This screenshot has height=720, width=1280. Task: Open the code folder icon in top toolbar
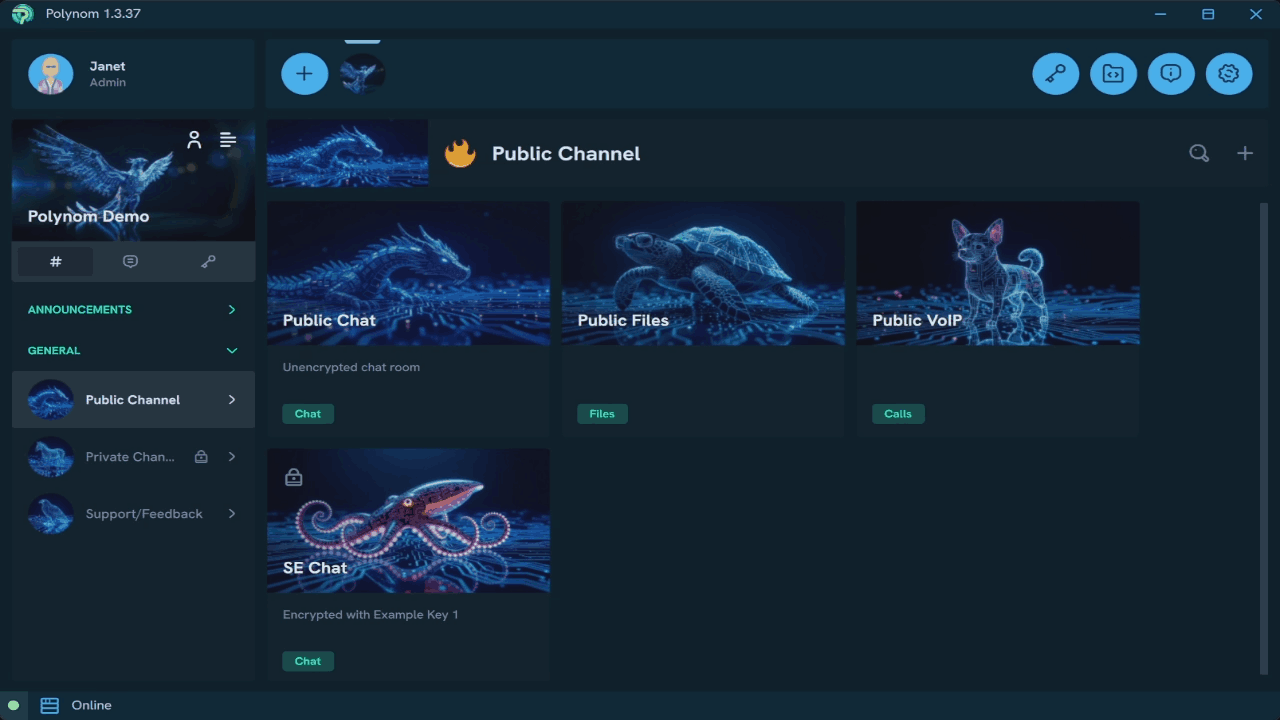[x=1113, y=74]
